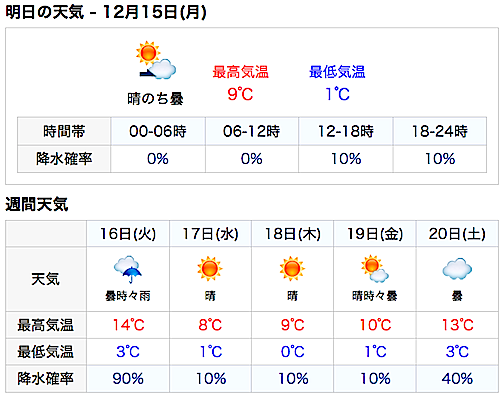Select the 20日(土) column header
This screenshot has height=398, width=504.
point(457,234)
